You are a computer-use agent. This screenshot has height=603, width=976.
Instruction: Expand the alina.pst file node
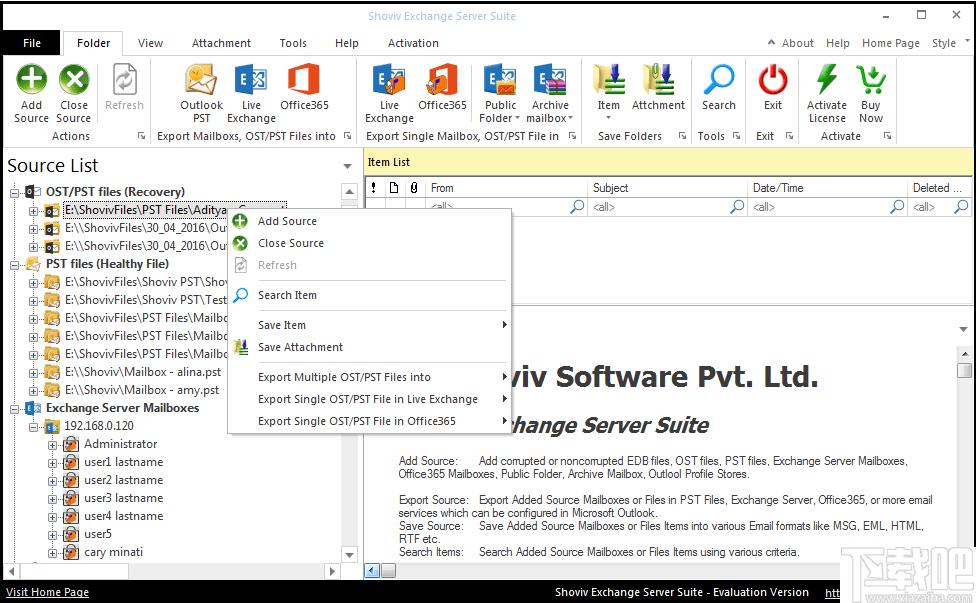[x=33, y=373]
